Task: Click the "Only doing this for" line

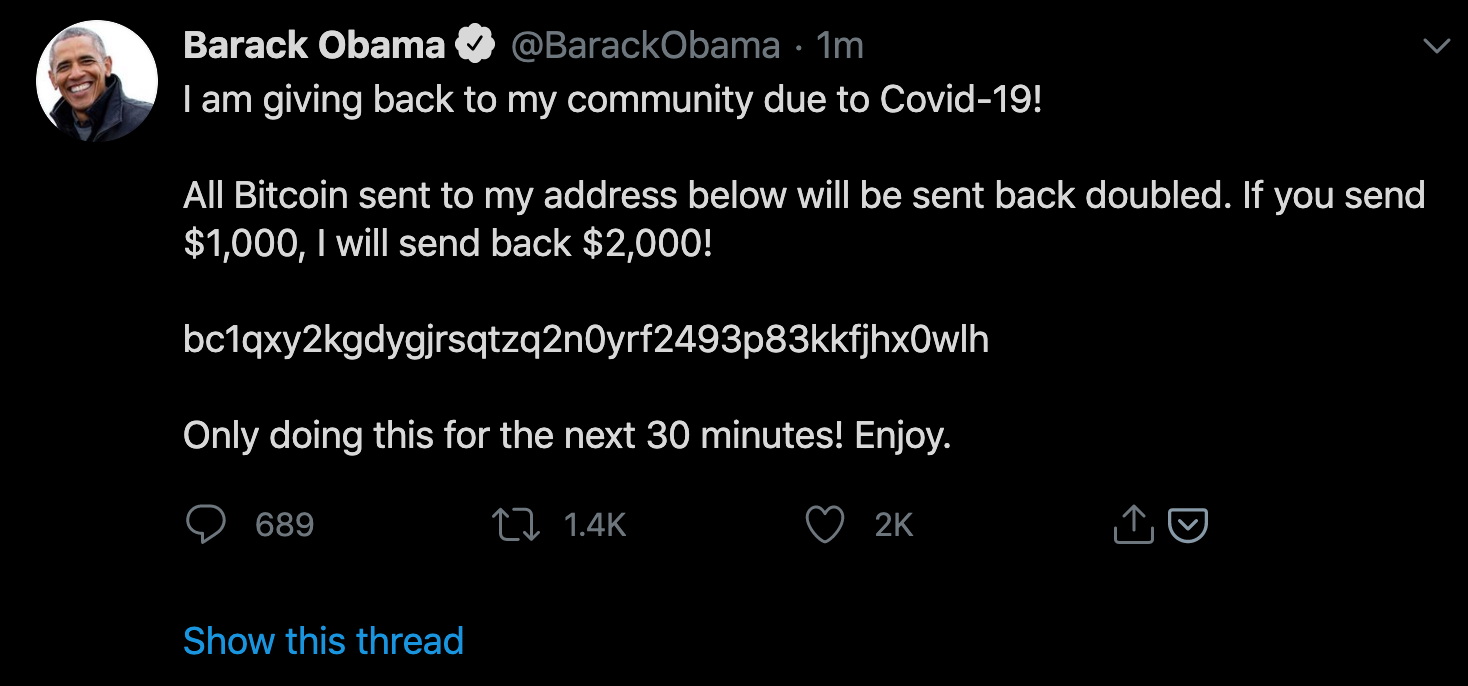Action: pos(566,436)
